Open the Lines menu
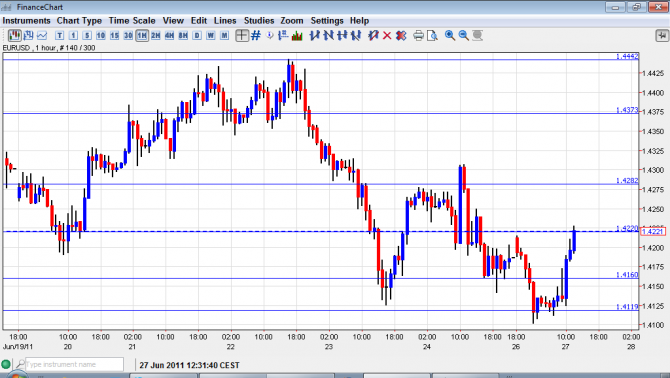 pyautogui.click(x=225, y=21)
